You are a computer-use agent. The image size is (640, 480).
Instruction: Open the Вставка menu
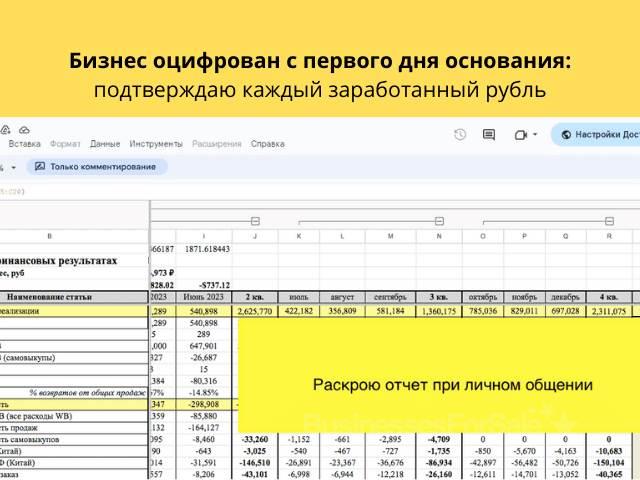[x=24, y=144]
